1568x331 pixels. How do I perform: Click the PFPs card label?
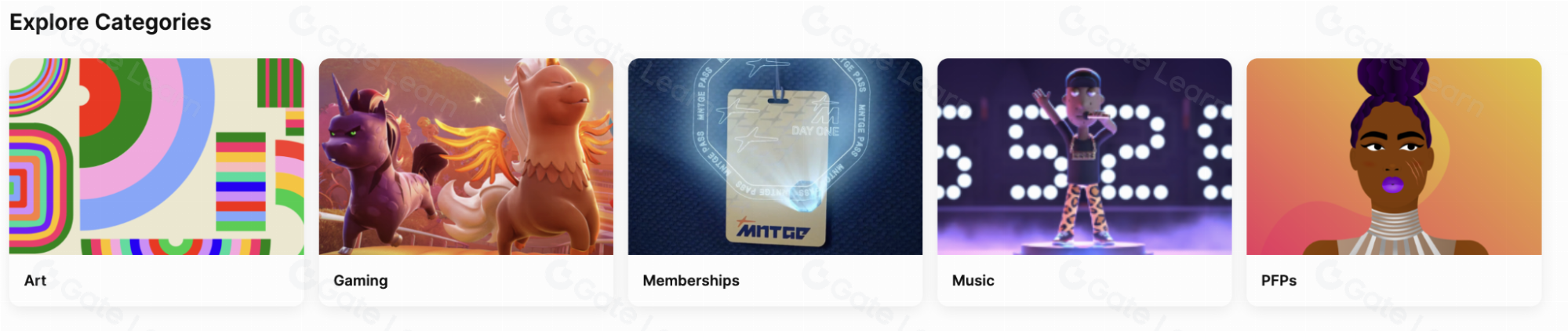coord(1279,281)
